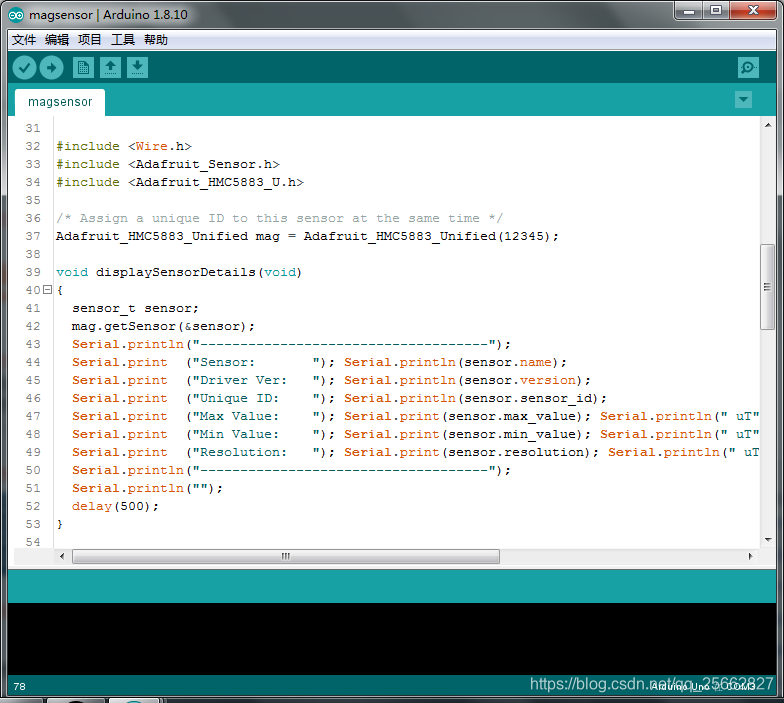Click line number 31 in the gutter
Image resolution: width=784 pixels, height=703 pixels.
point(33,128)
